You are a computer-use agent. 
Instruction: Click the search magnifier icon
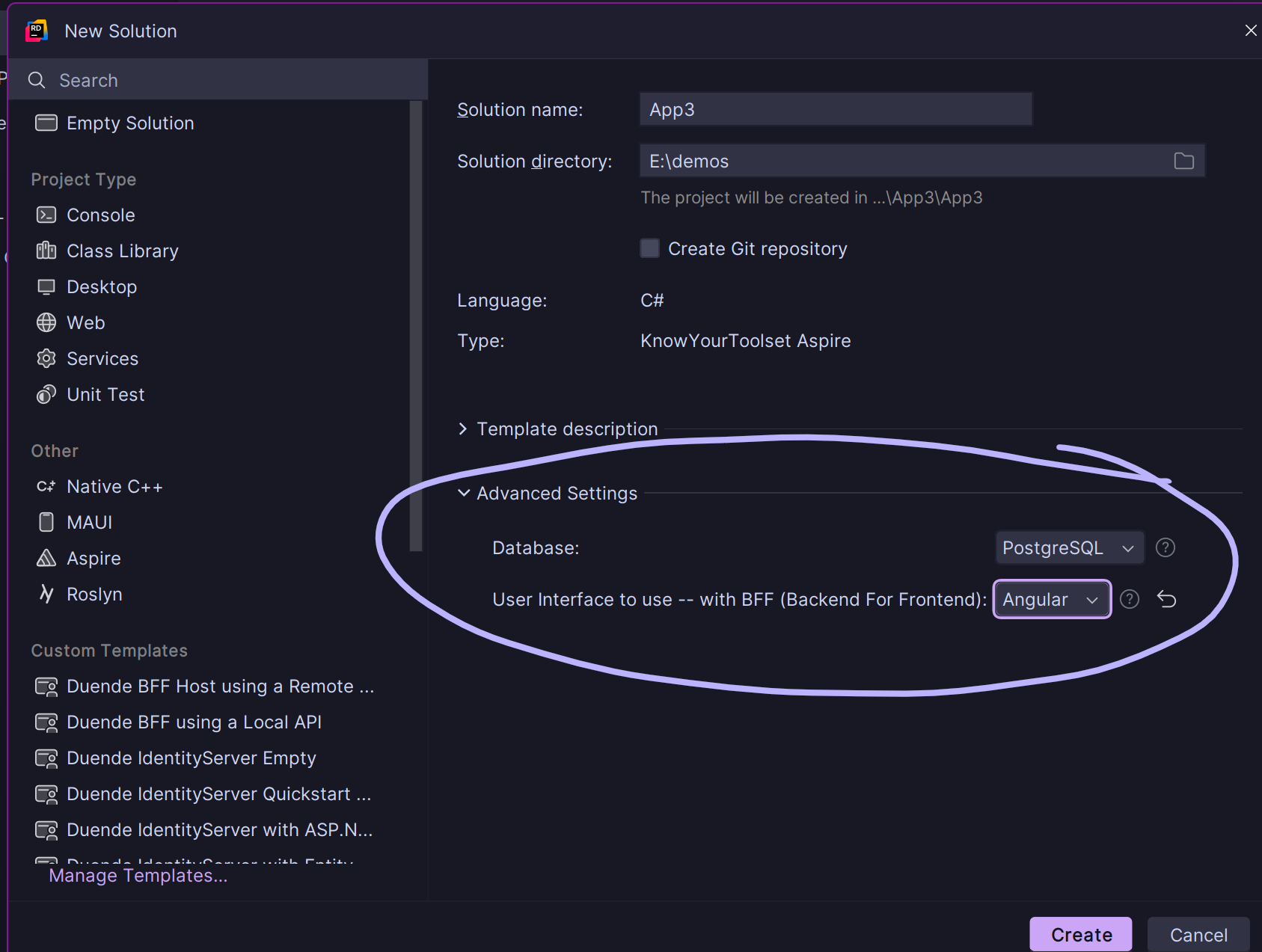coord(37,80)
